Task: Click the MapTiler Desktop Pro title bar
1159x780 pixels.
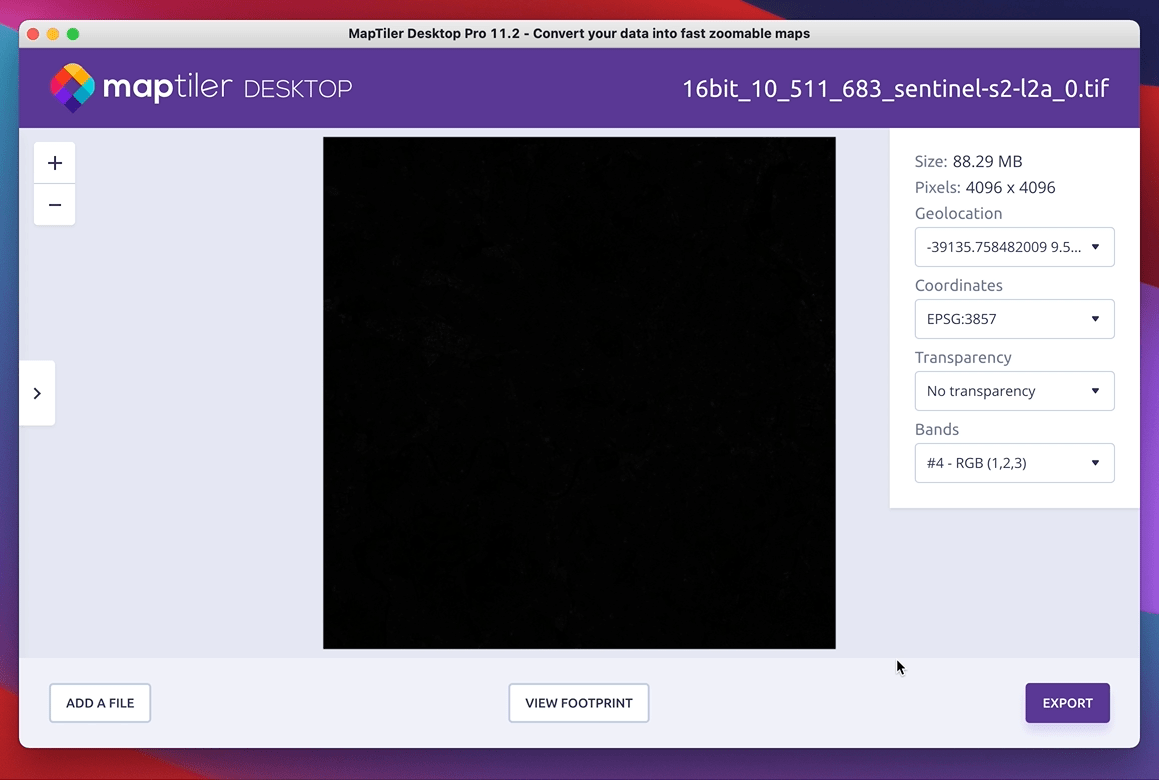Action: pyautogui.click(x=579, y=34)
